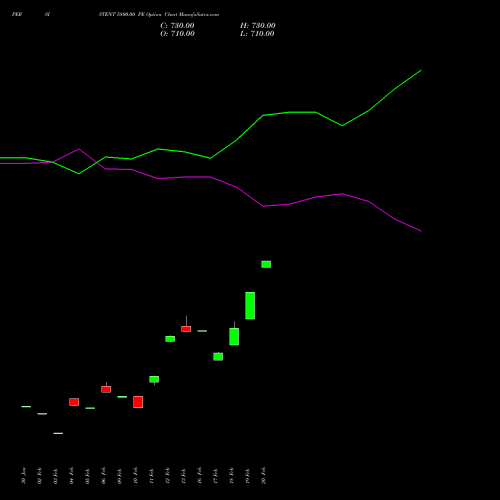
Task: Click the green candle for 17 Feb
Action: 218,357
